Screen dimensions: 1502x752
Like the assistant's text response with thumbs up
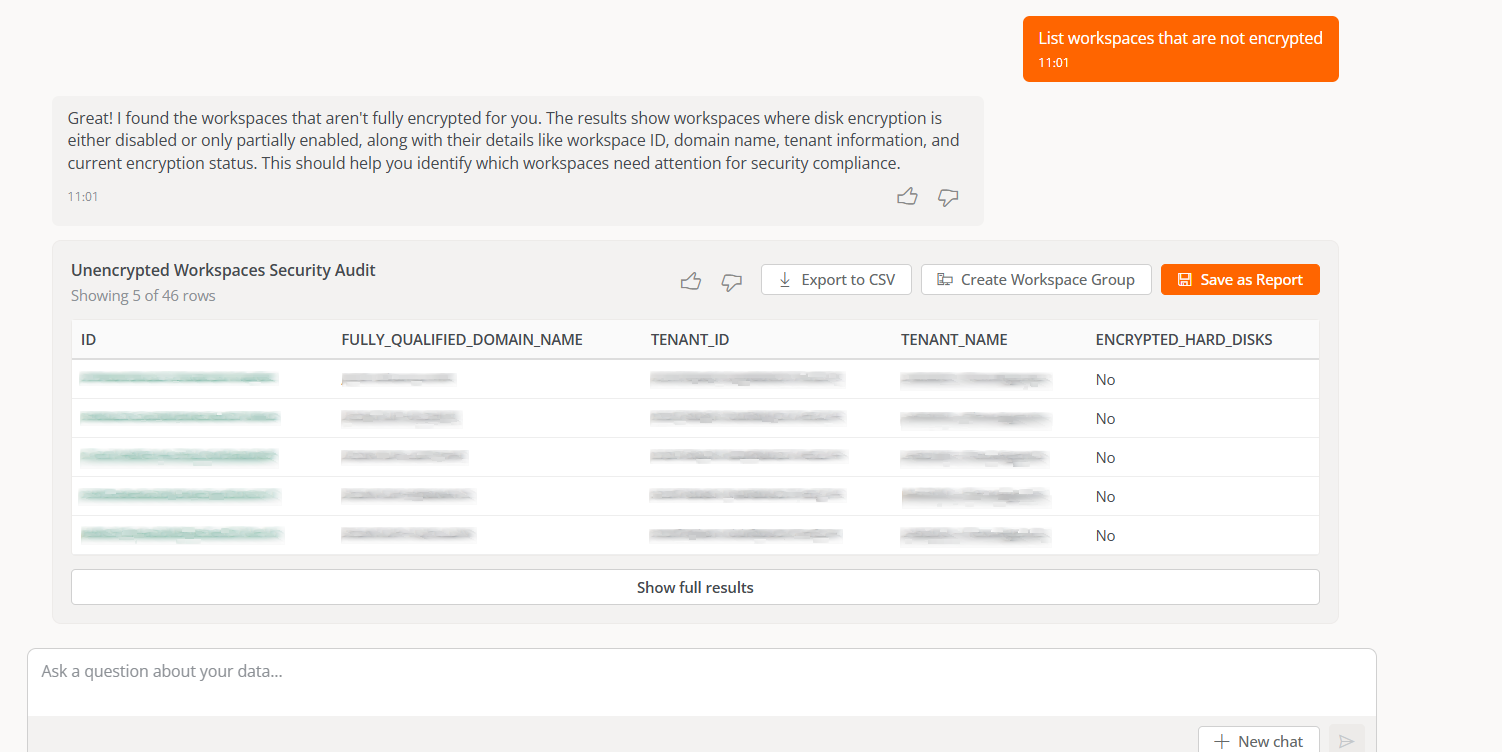(907, 197)
